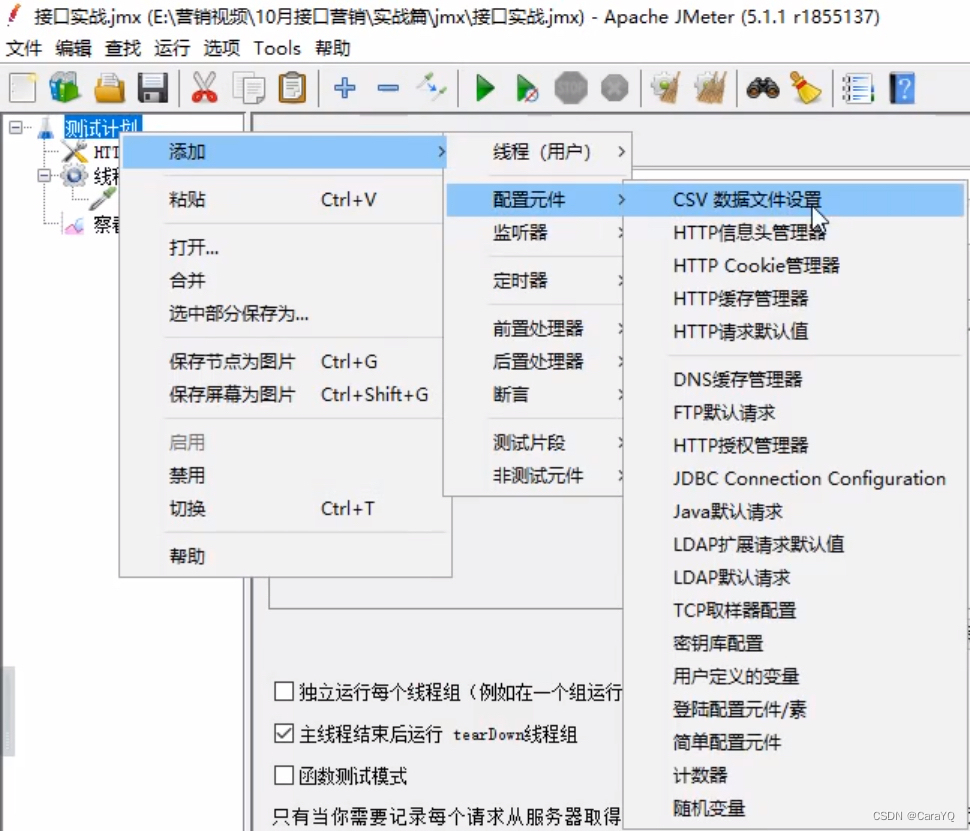This screenshot has height=831, width=970.
Task: Add 计数器 config element
Action: (x=794, y=775)
